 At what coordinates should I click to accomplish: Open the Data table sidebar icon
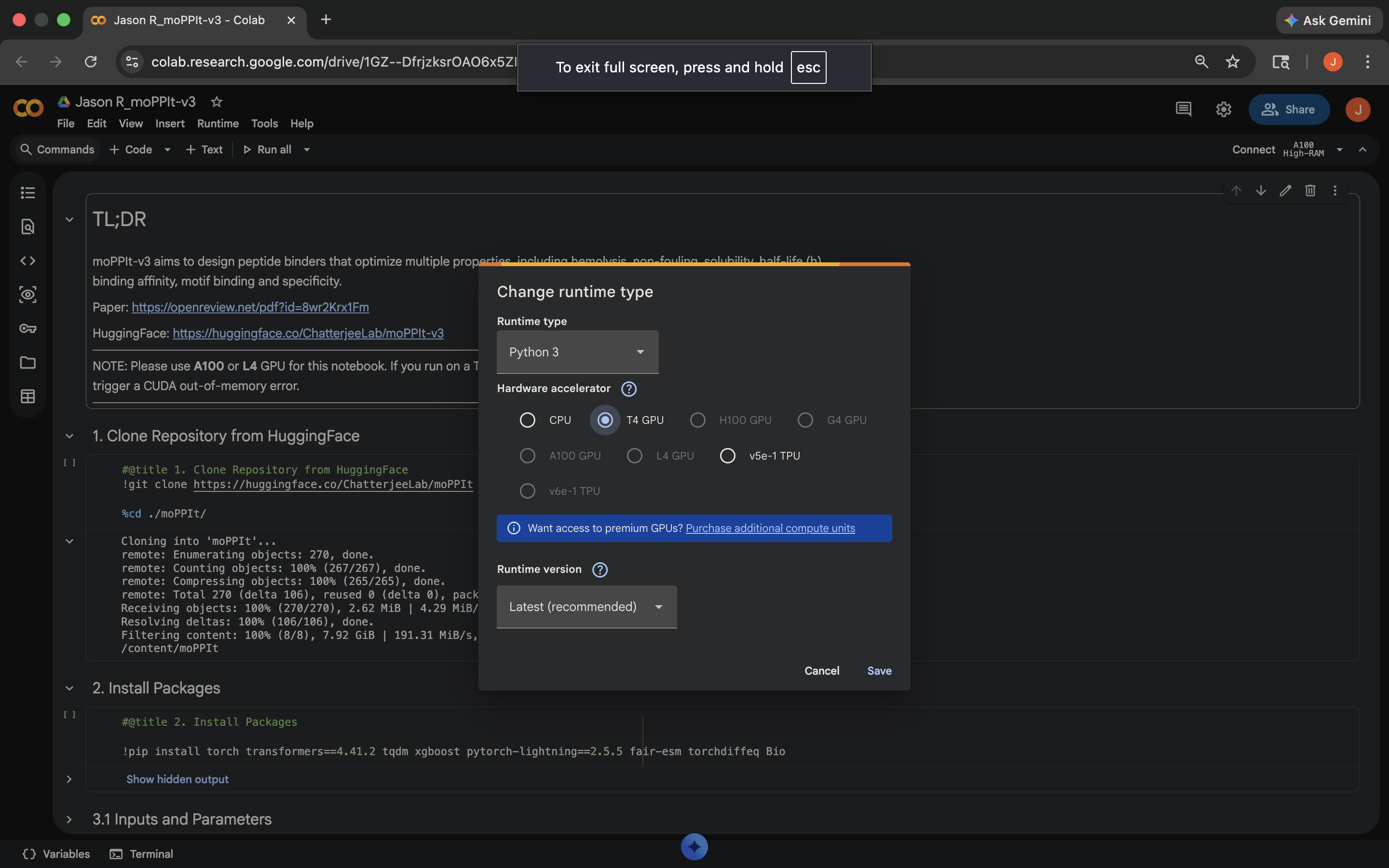(27, 396)
